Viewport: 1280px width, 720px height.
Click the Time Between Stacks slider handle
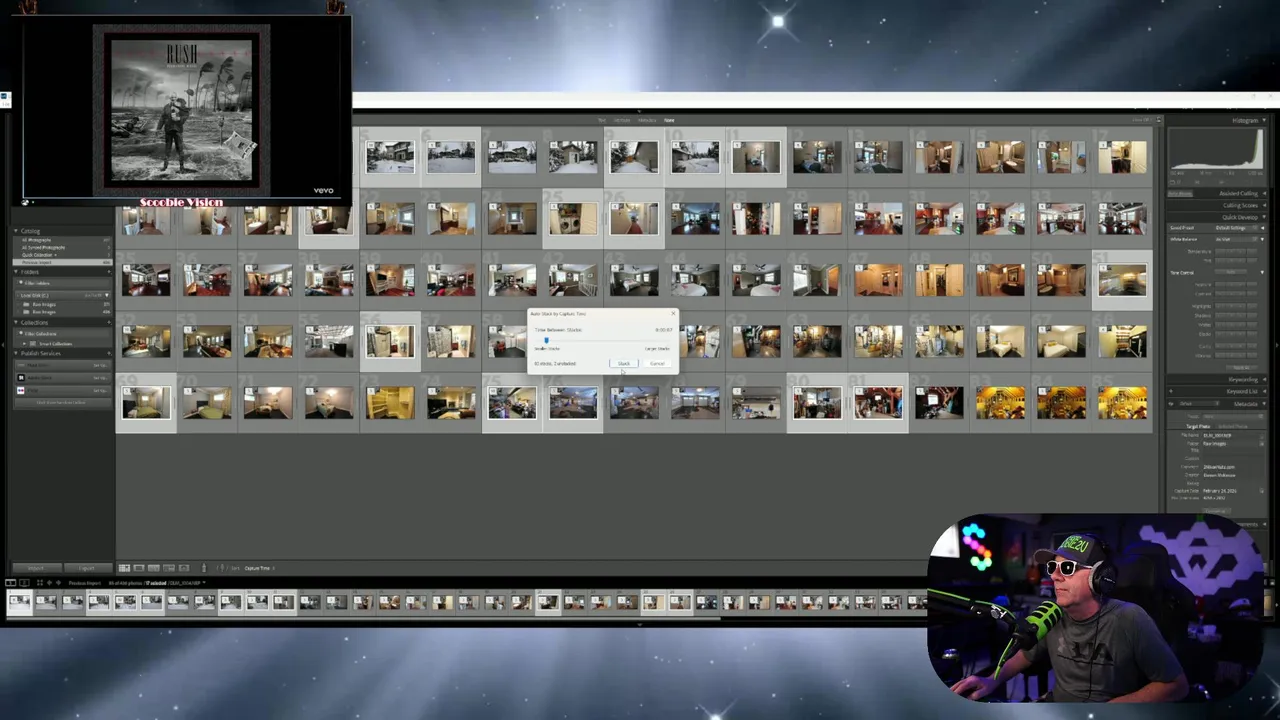[x=546, y=340]
